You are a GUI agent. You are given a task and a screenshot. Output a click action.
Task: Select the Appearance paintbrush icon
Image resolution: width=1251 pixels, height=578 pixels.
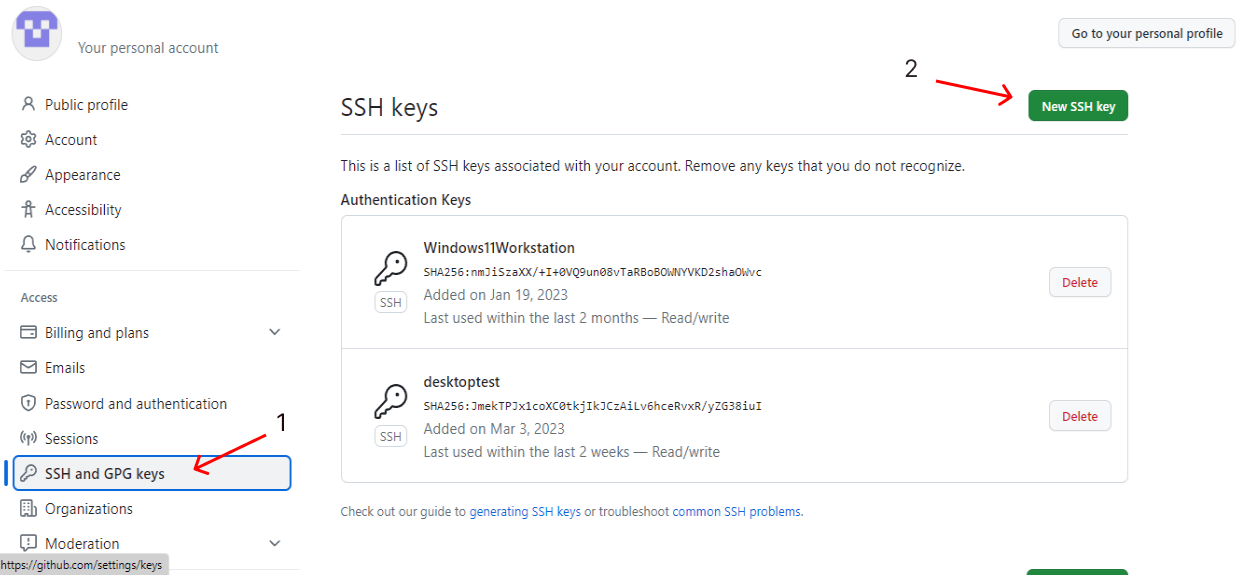click(x=28, y=174)
